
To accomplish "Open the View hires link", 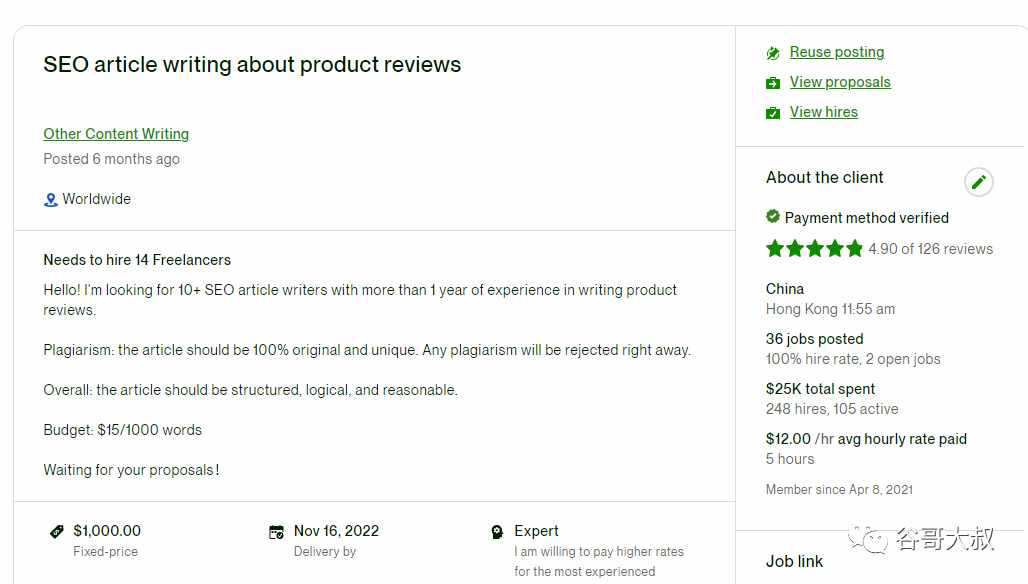I will point(823,112).
